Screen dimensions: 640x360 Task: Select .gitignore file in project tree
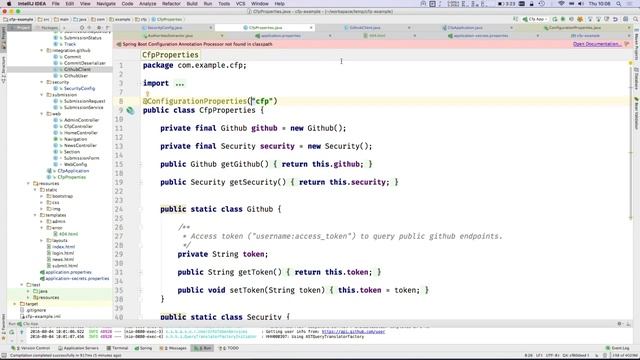coord(36,310)
